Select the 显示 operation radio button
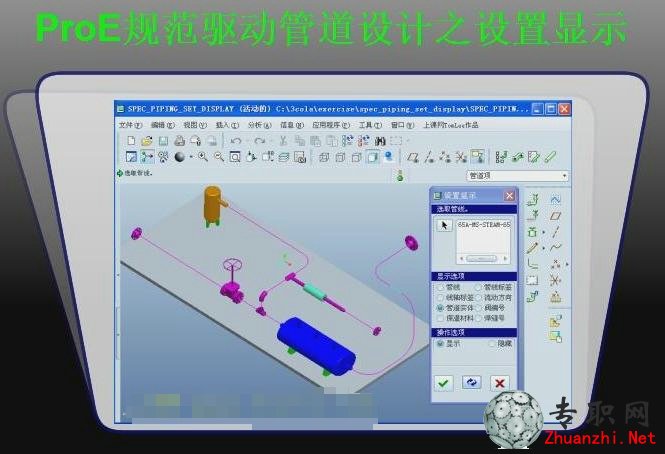 point(440,343)
